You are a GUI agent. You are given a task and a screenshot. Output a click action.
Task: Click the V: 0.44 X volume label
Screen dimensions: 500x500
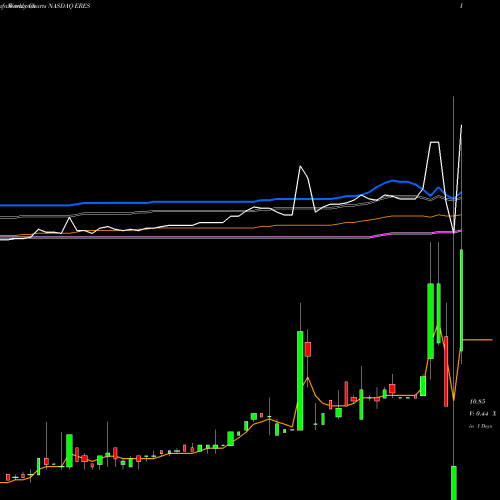483,414
